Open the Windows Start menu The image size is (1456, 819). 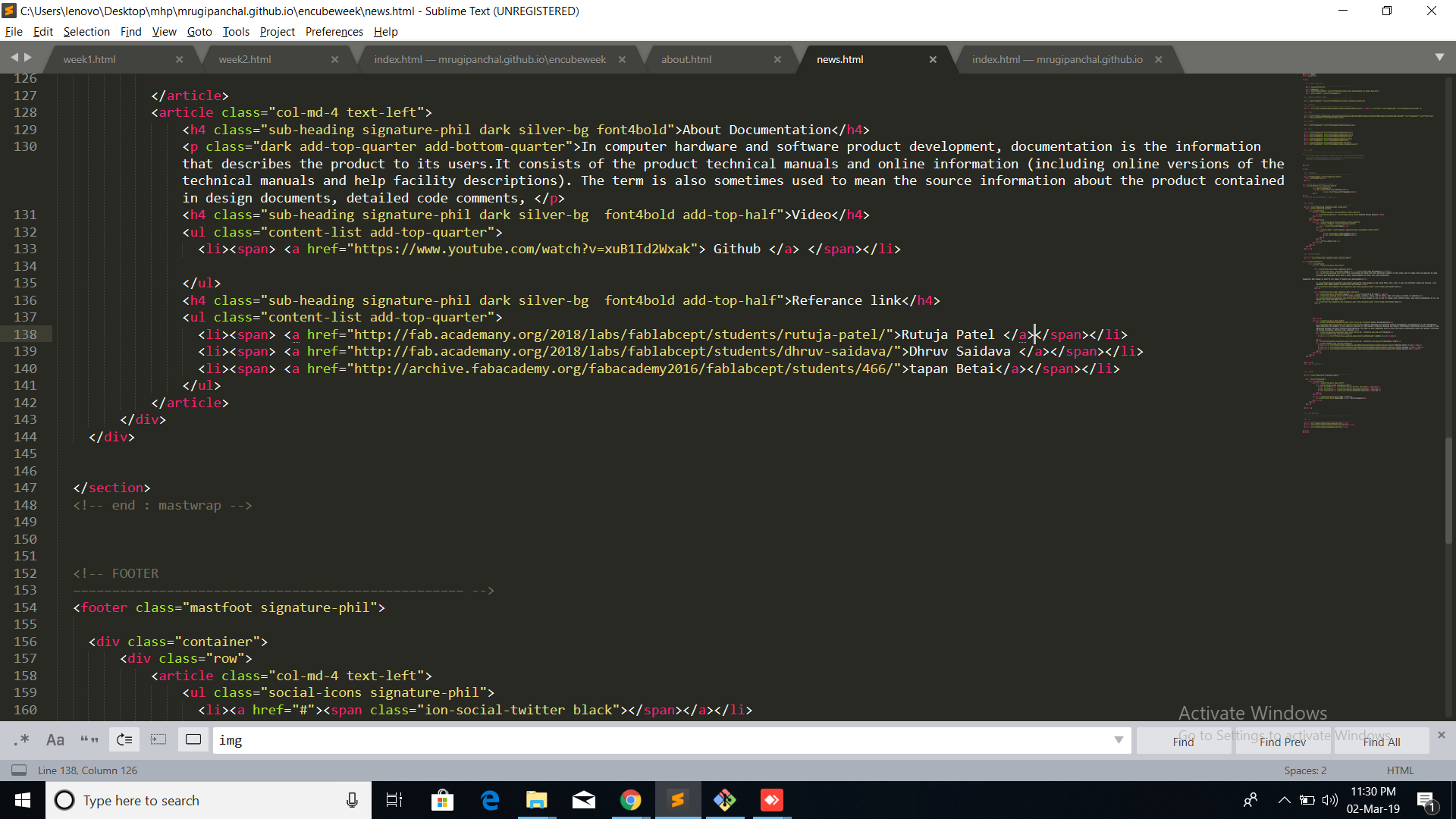click(x=23, y=800)
